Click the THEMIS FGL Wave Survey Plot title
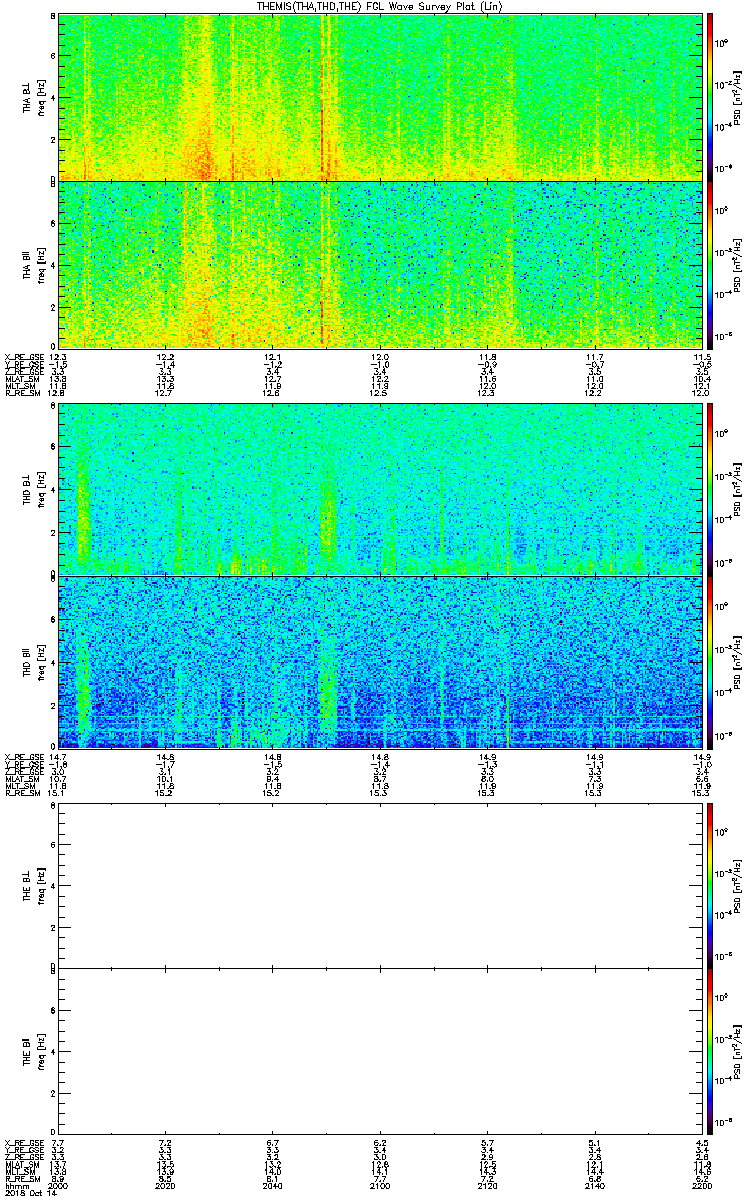Screen dimensions: 750x1200 pos(378,6)
